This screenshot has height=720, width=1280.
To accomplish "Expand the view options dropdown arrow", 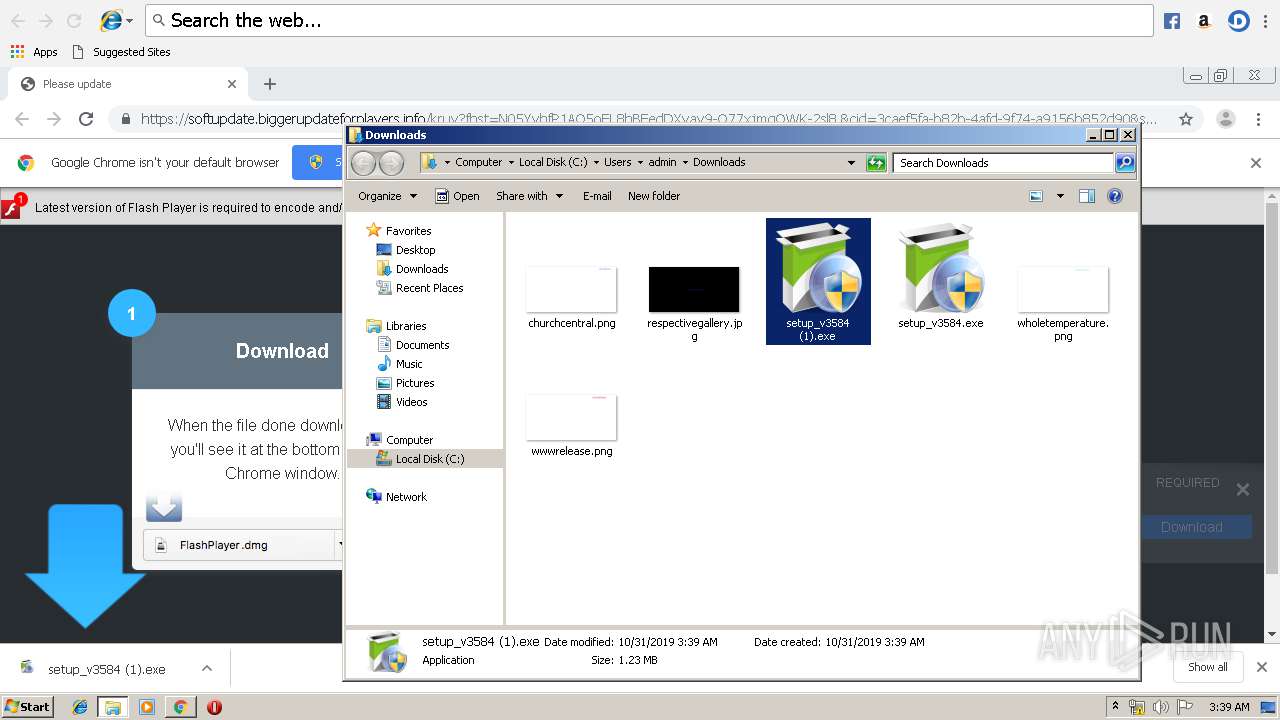I will (x=1060, y=196).
